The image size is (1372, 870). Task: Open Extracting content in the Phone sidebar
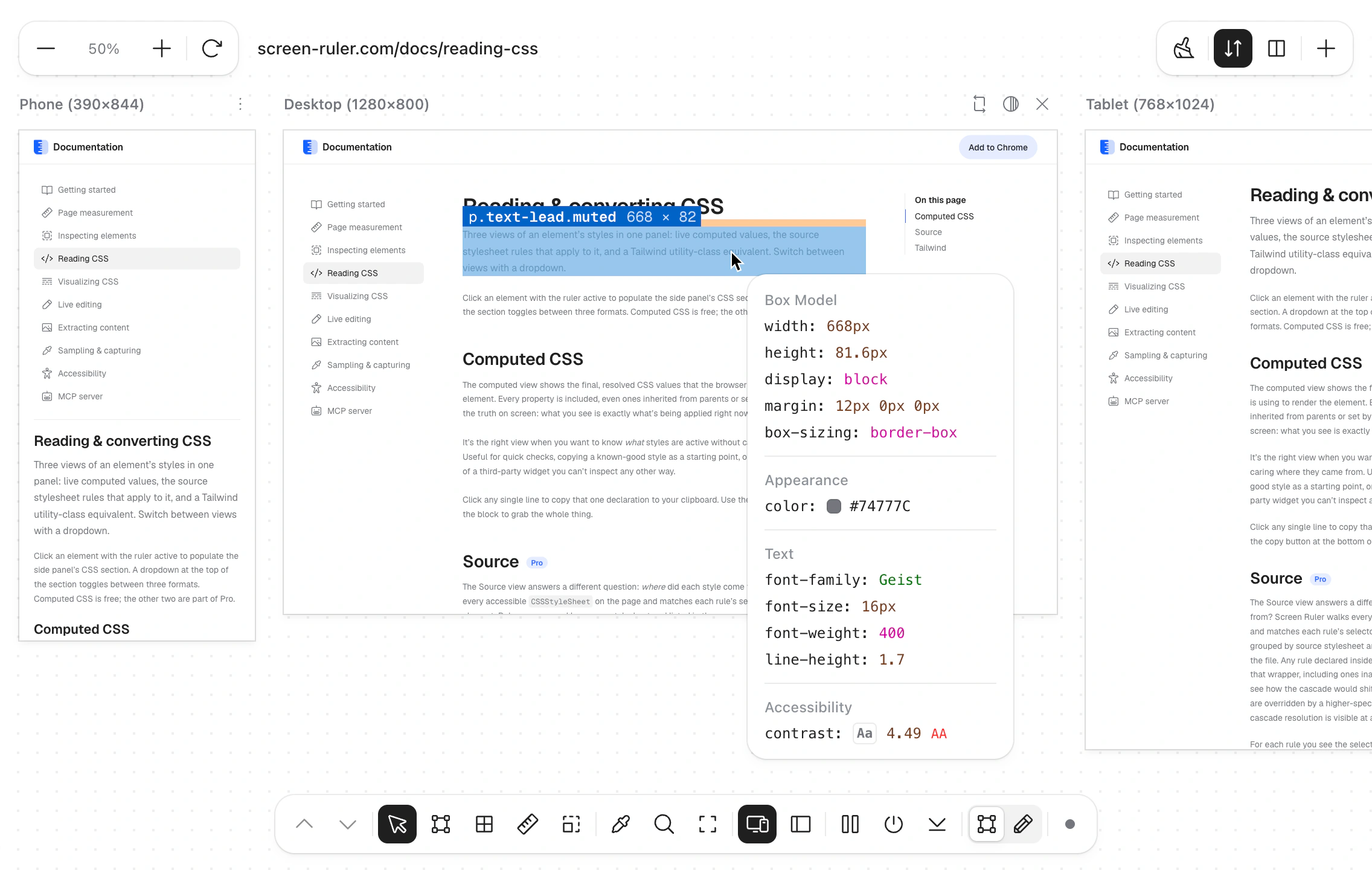(137, 327)
